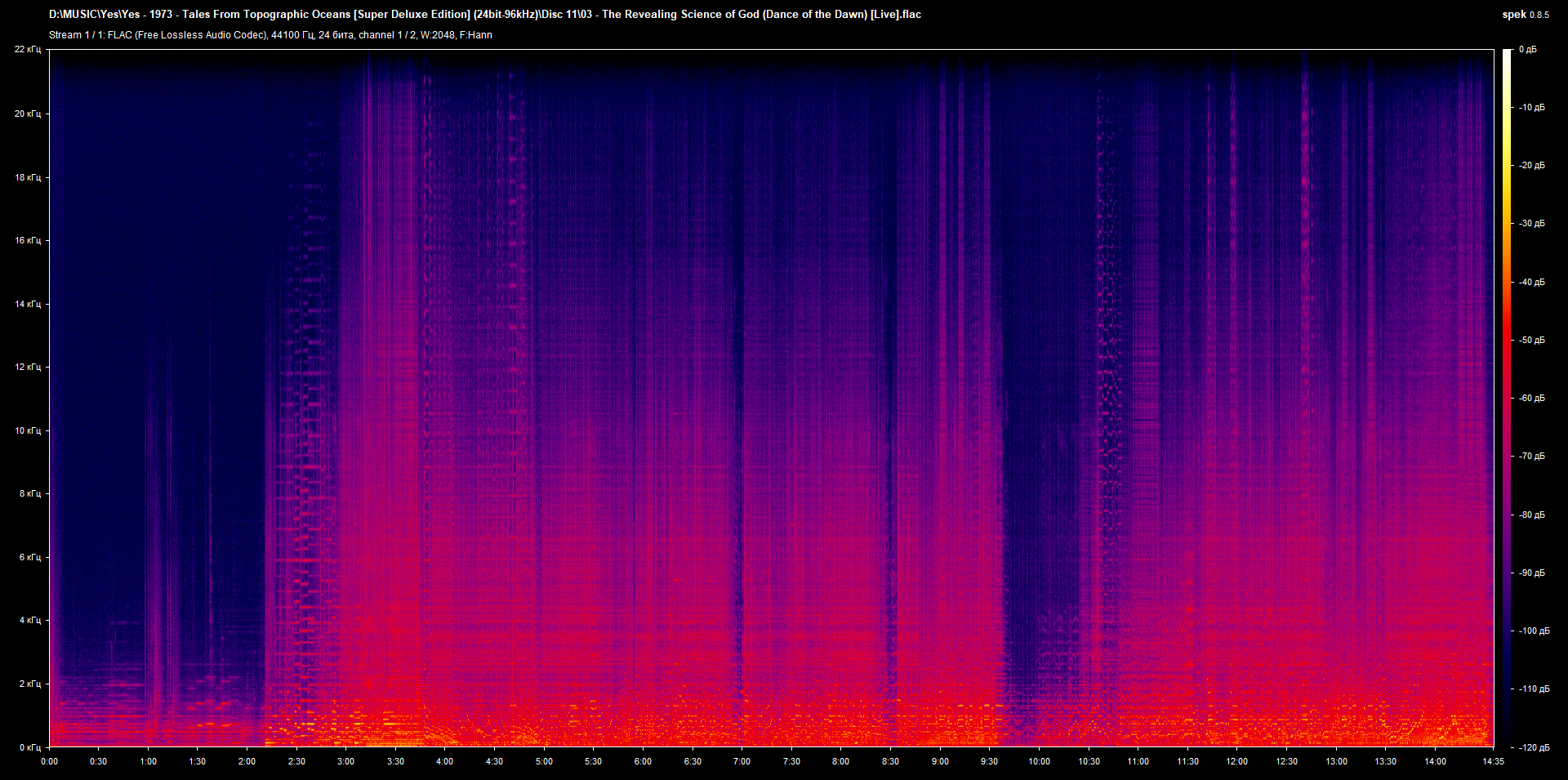
Task: Click the -80 дБ level scale label
Action: 1531,515
